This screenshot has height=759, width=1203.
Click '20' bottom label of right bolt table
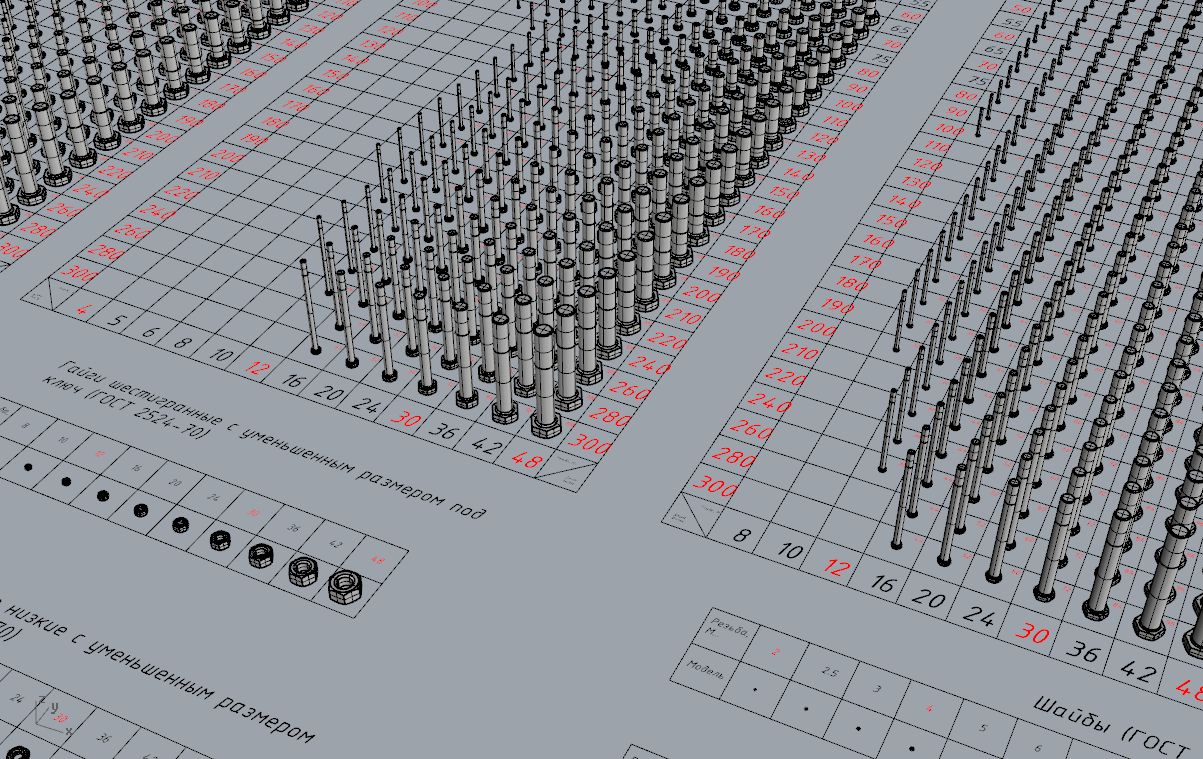pos(929,599)
